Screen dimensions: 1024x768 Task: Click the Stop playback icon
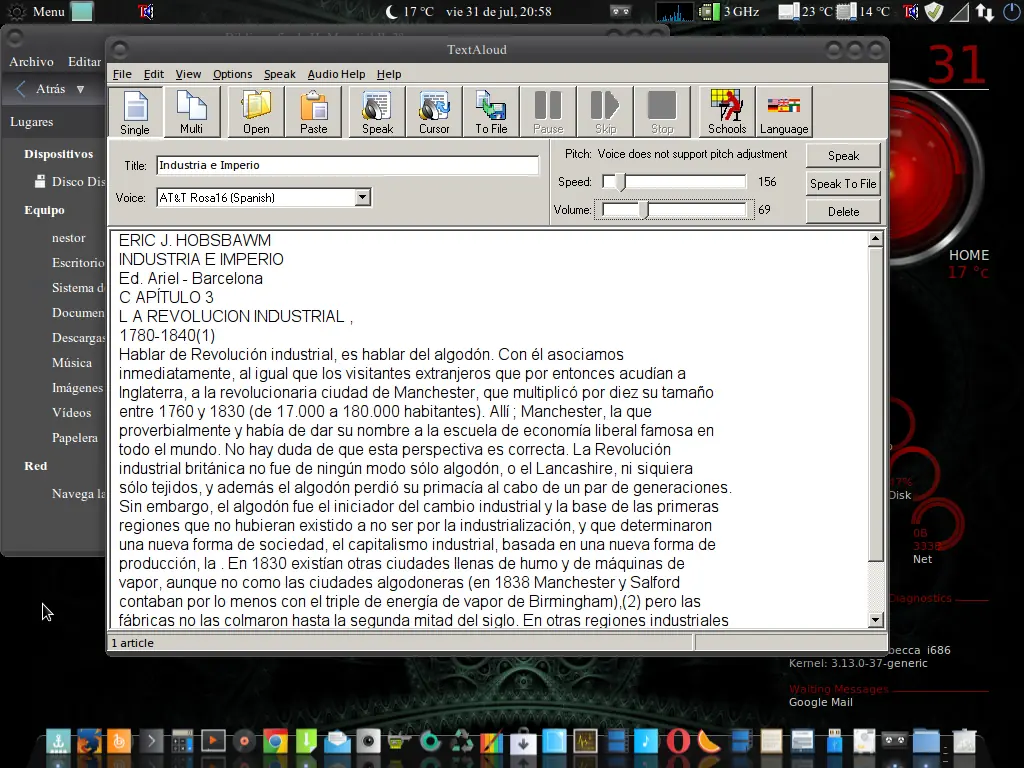[662, 112]
